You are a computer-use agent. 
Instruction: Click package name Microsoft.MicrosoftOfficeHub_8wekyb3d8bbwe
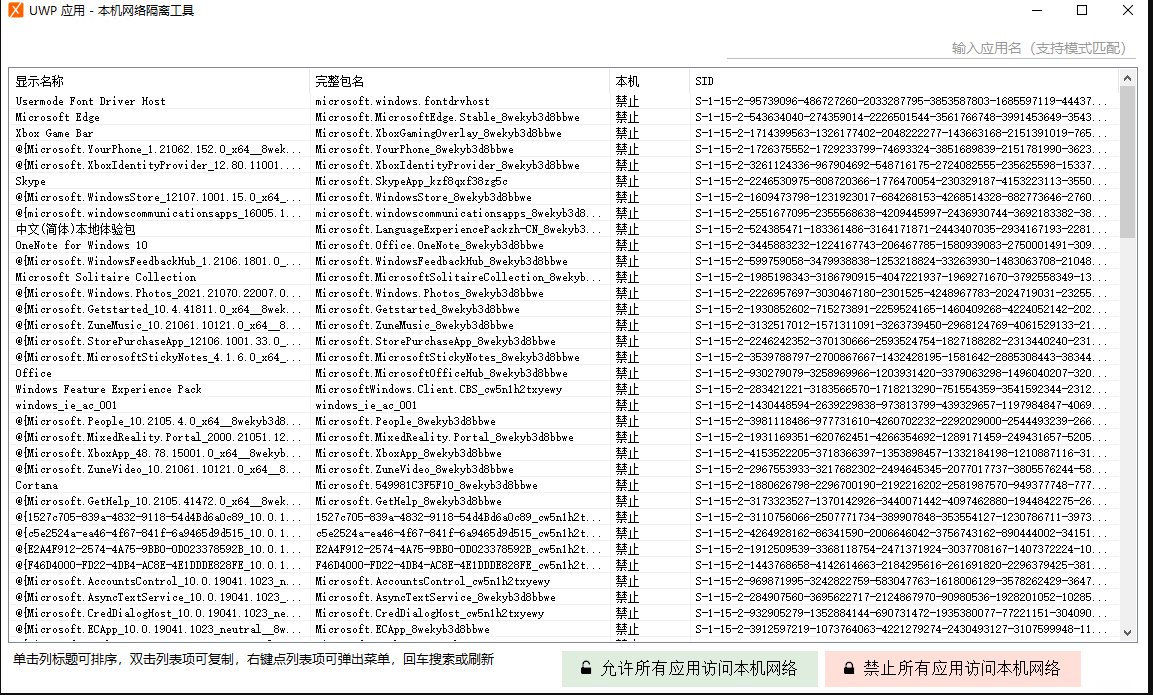coord(441,373)
